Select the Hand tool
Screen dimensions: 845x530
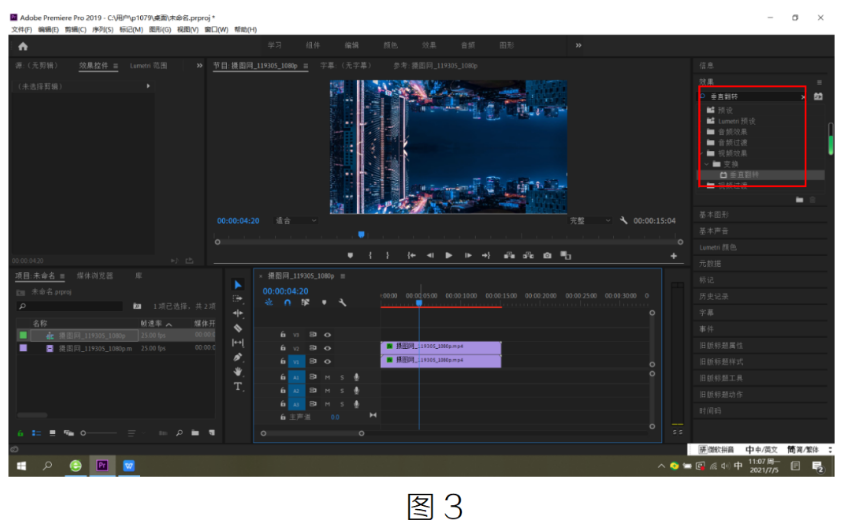point(238,371)
